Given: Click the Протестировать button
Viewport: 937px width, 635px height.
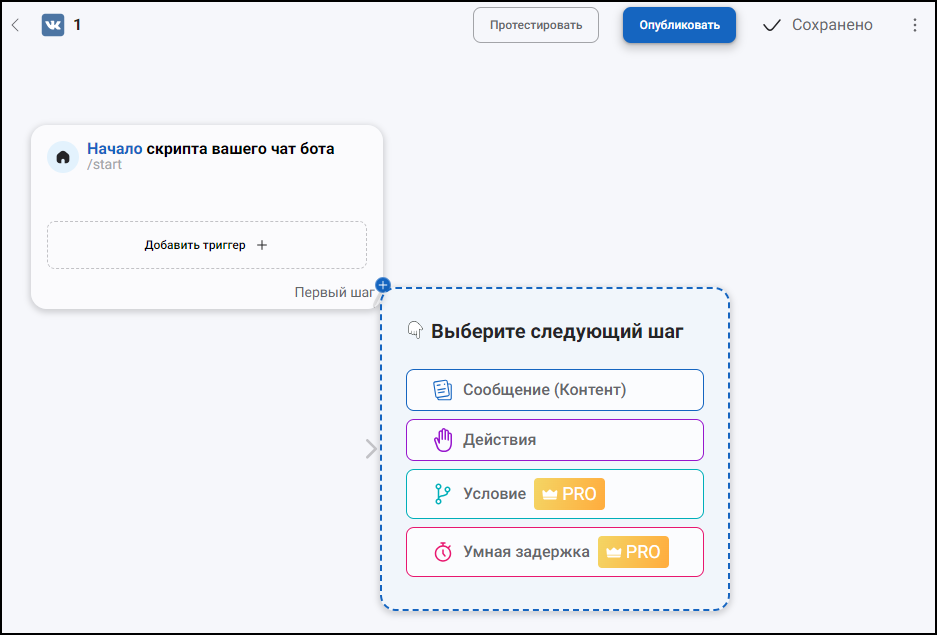Looking at the screenshot, I should 536,25.
